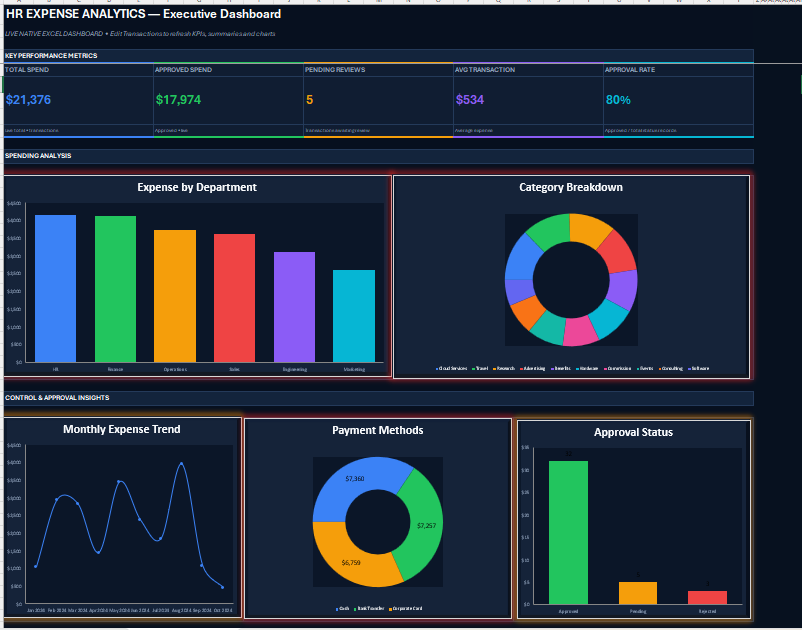This screenshot has height=630, width=802.
Task: Select the Avg Transaction $534 cell
Action: (x=470, y=100)
